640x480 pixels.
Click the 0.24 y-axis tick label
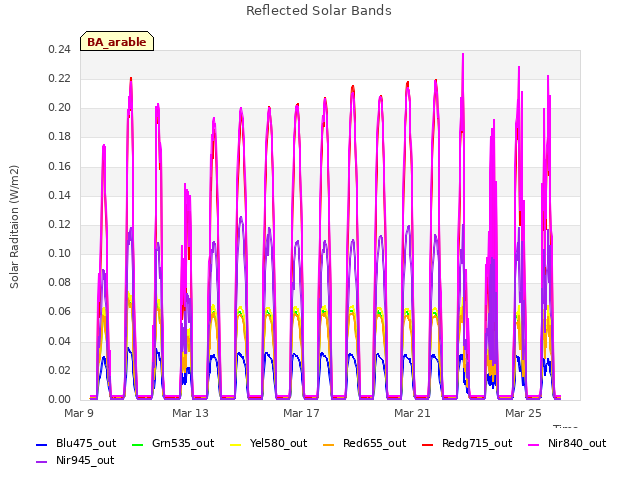(60, 50)
